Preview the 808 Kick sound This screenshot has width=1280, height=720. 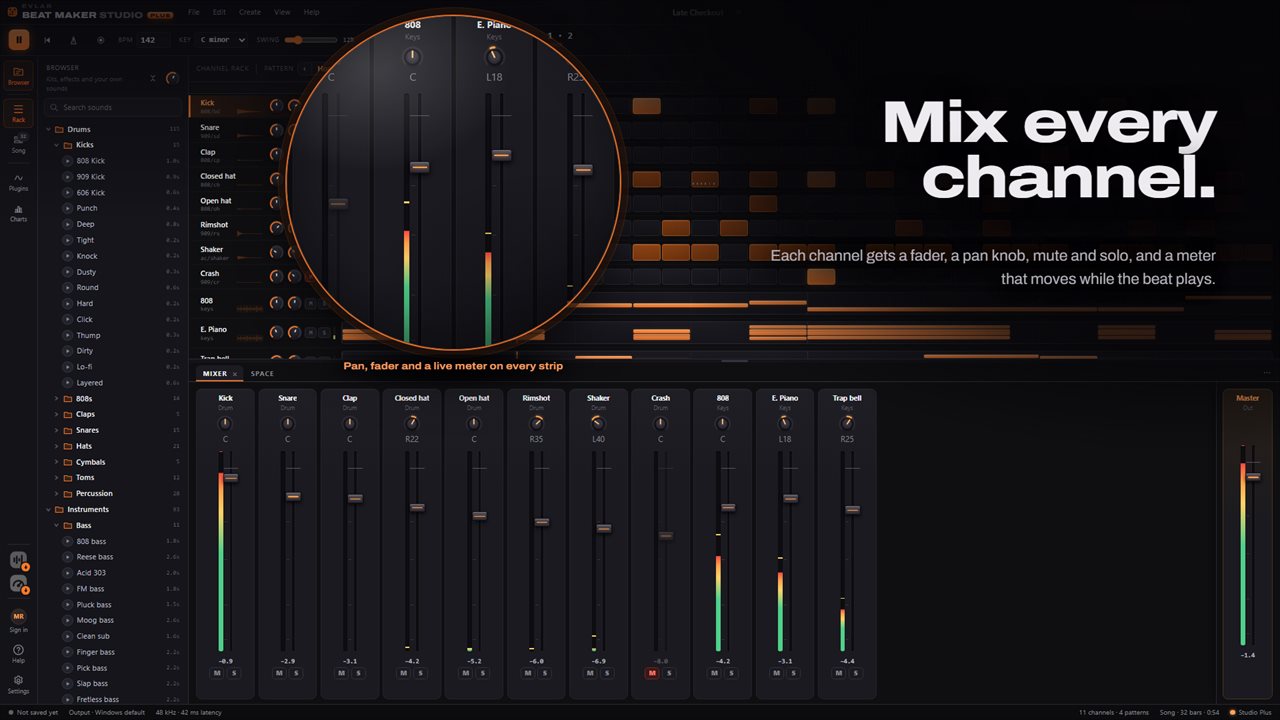tap(68, 161)
